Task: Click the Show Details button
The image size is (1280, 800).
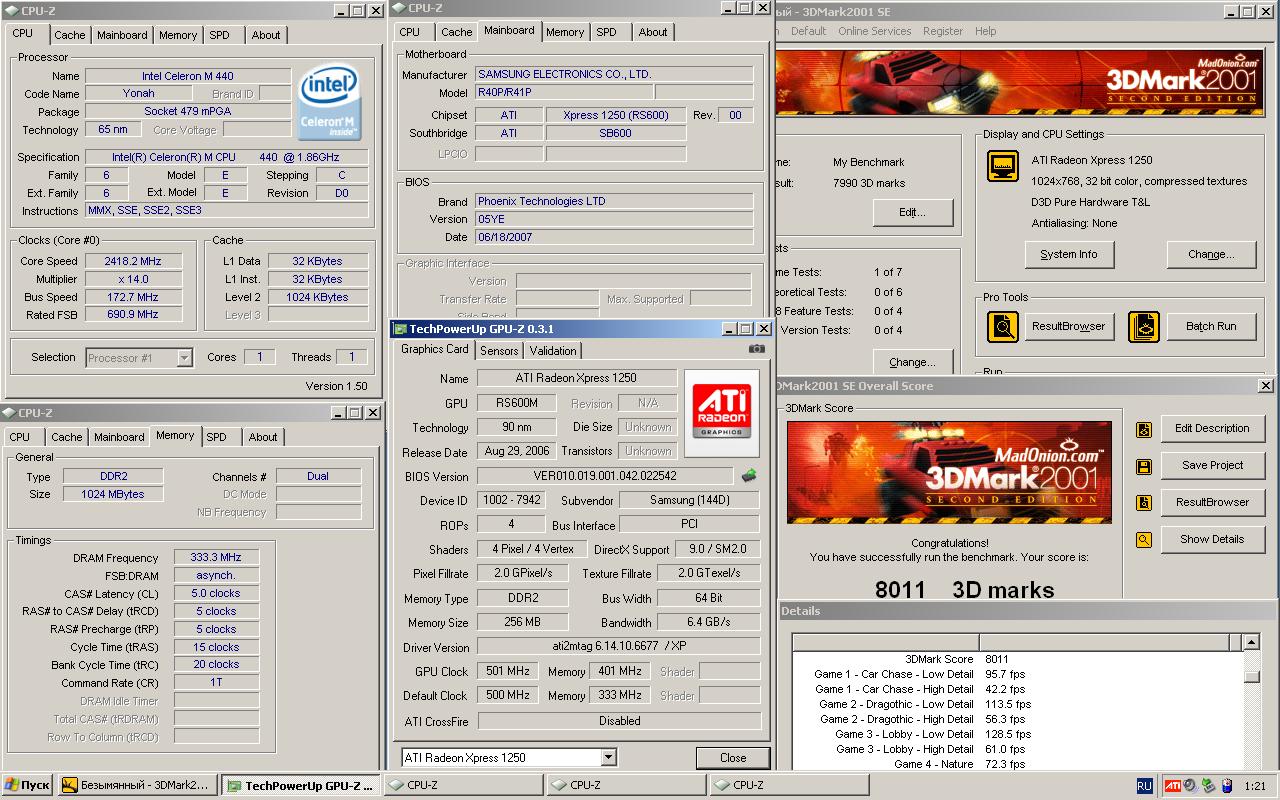Action: tap(1212, 540)
